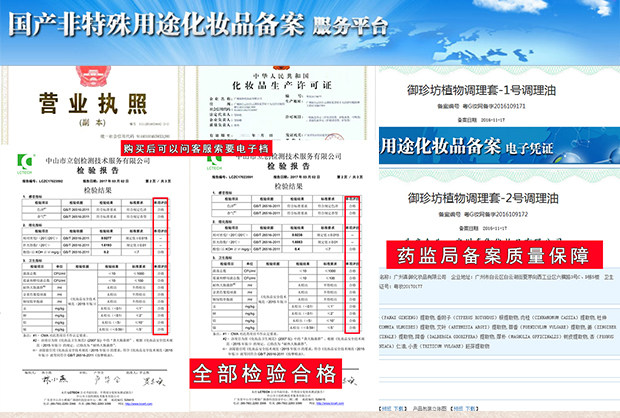This screenshot has width=620, height=418.
Task: Click the (副本) text under 营业执照
Action: point(93,123)
